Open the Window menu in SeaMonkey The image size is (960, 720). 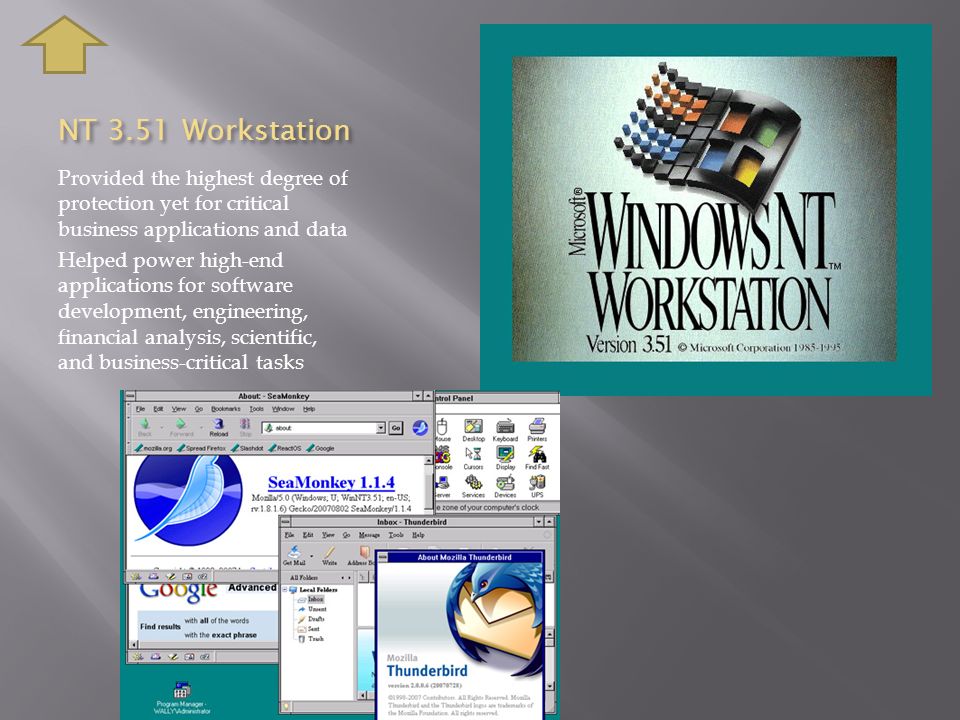tap(283, 409)
